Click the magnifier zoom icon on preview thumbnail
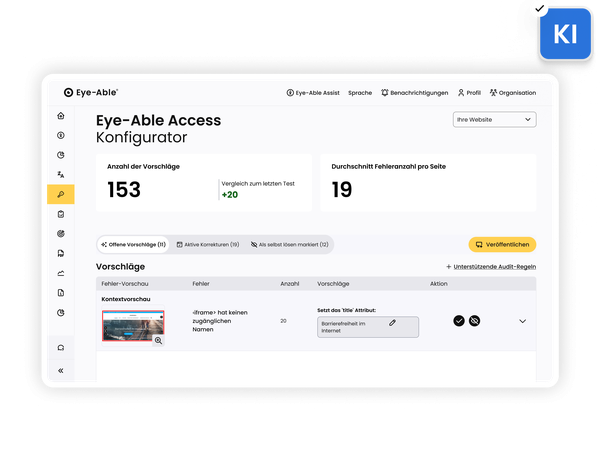Image resolution: width=600 pixels, height=461 pixels. 158,341
